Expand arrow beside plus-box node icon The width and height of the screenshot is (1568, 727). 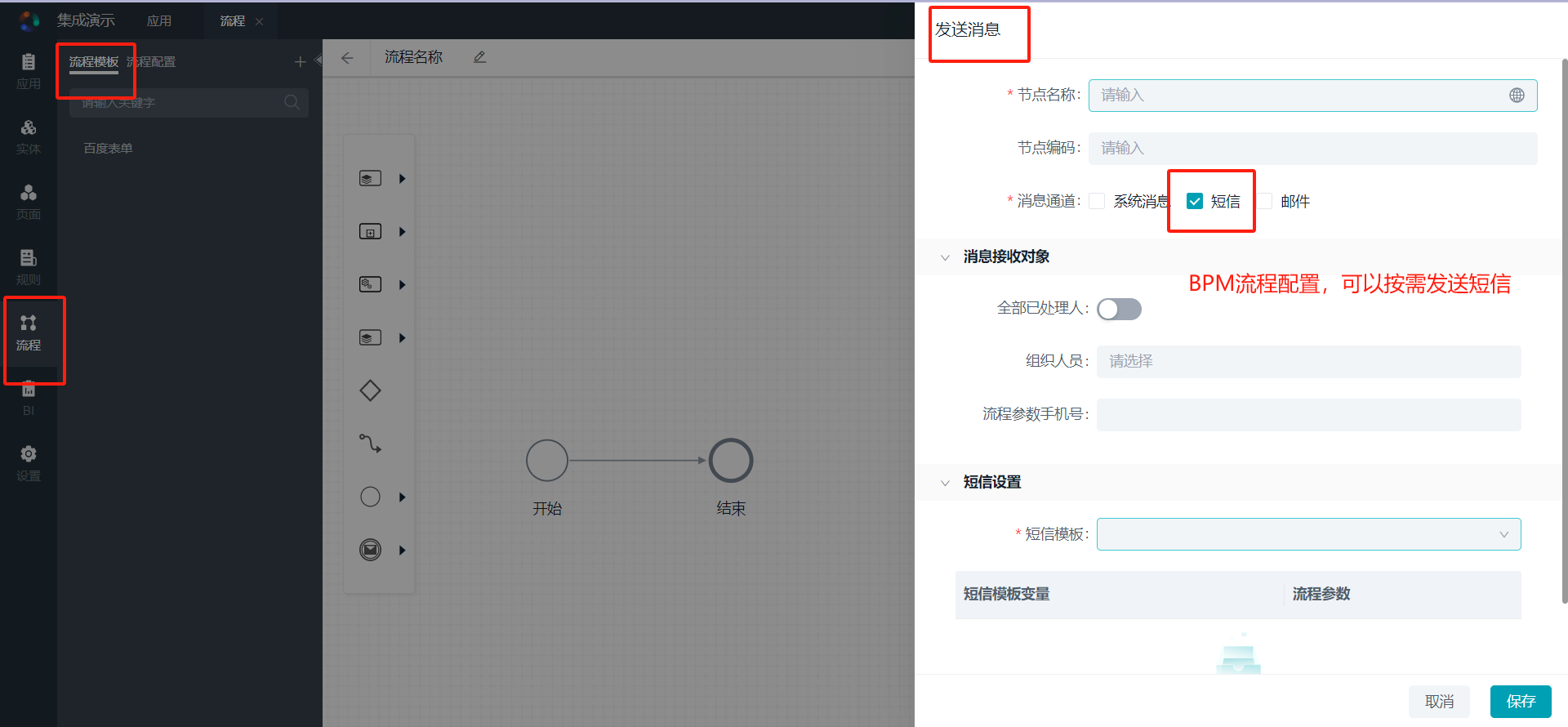click(402, 232)
